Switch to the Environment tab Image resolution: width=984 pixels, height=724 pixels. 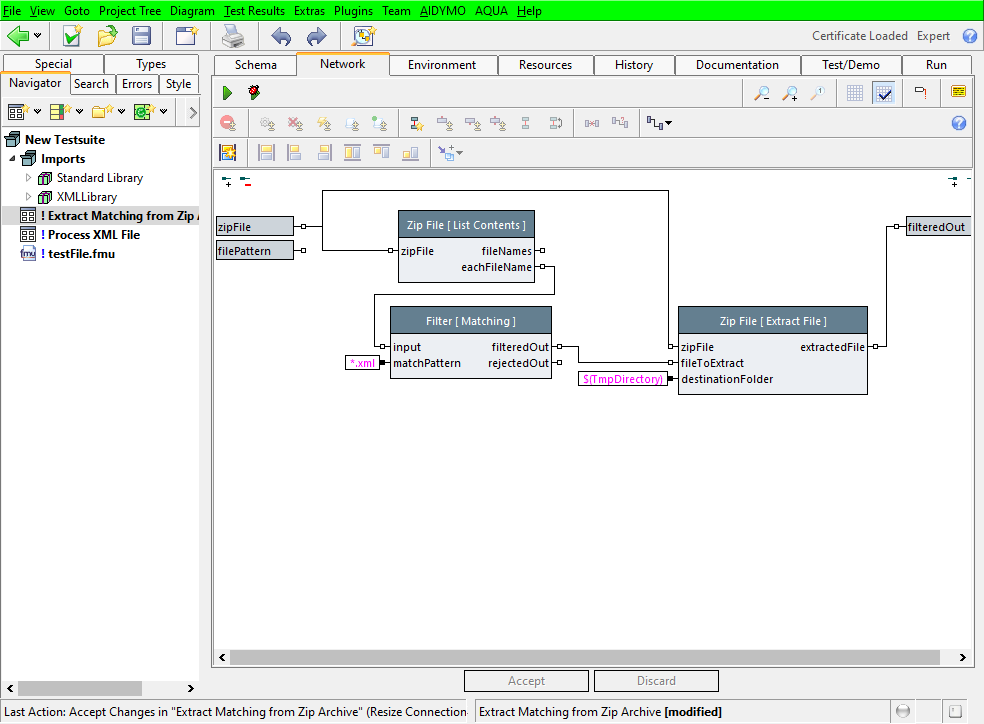pyautogui.click(x=441, y=65)
